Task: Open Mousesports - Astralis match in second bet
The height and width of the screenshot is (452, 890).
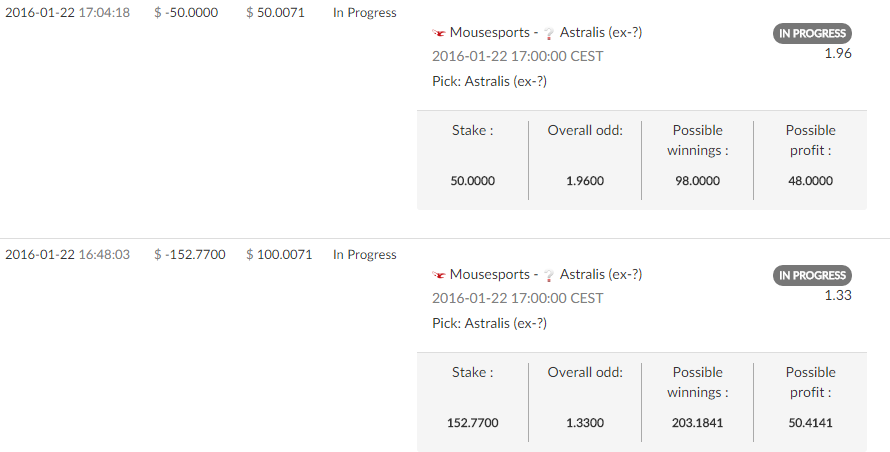Action: pyautogui.click(x=537, y=274)
